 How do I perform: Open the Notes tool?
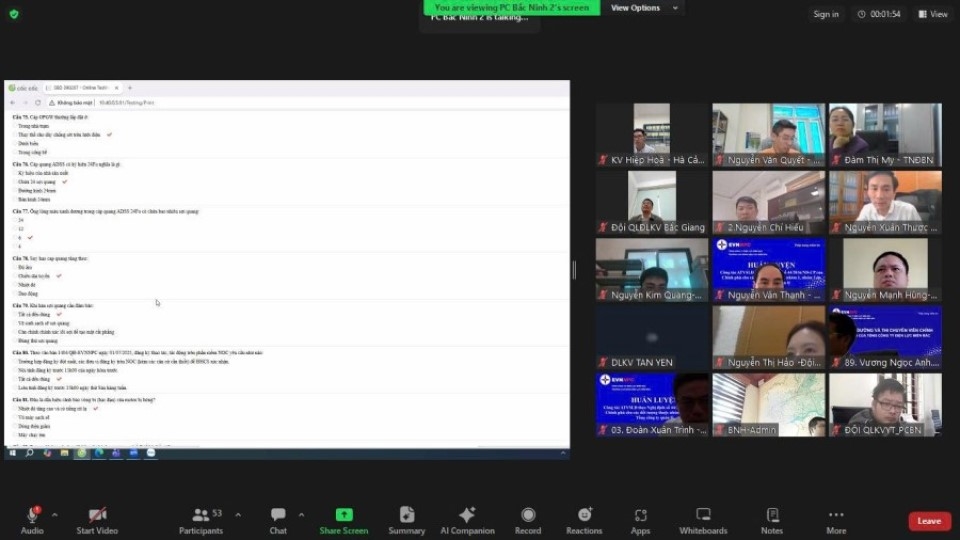[771, 519]
